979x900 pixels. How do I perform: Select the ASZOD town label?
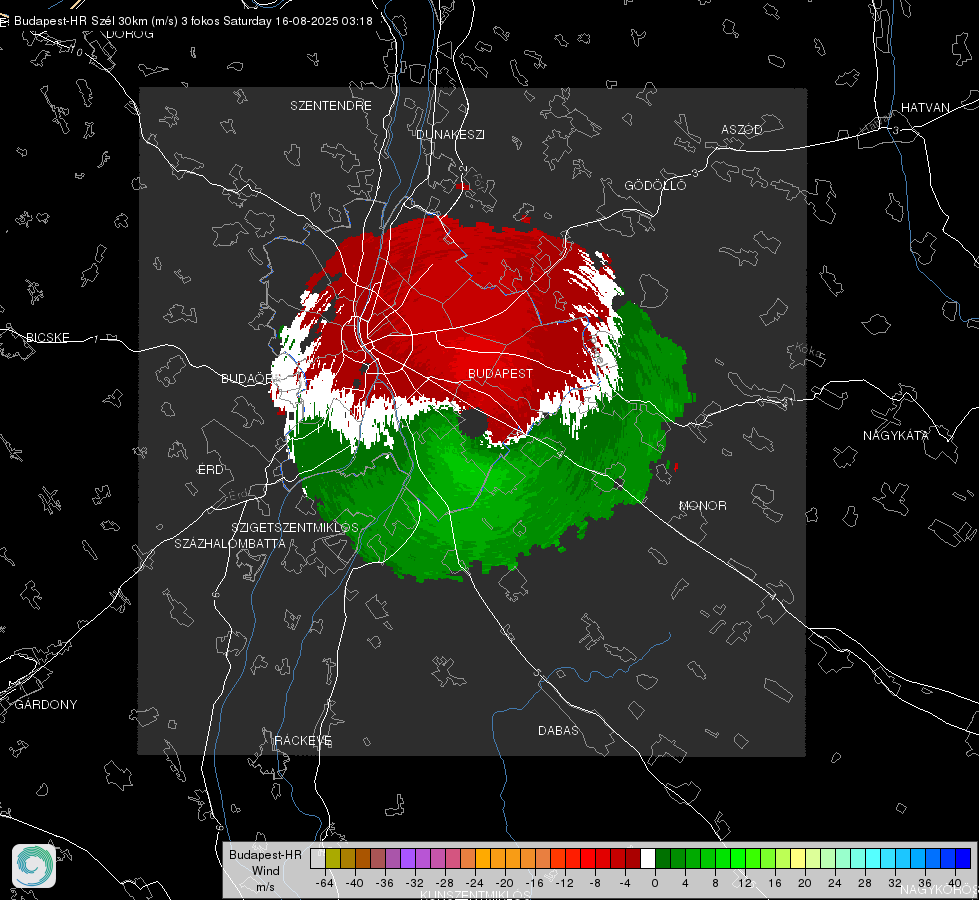coord(742,129)
